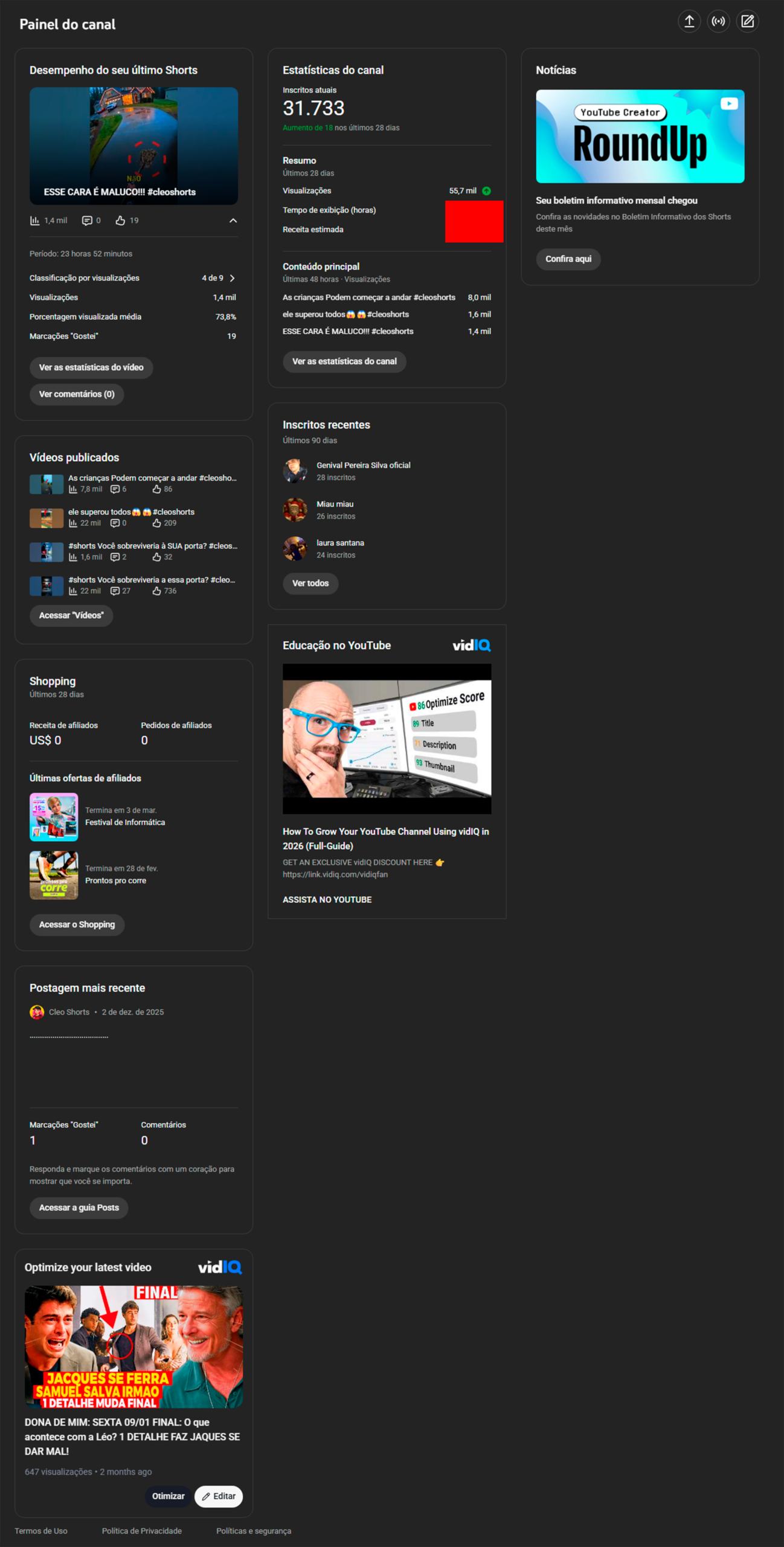Click the green up-arrow icon beside 55,7 mil
Viewport: 784px width, 1547px height.
[486, 191]
